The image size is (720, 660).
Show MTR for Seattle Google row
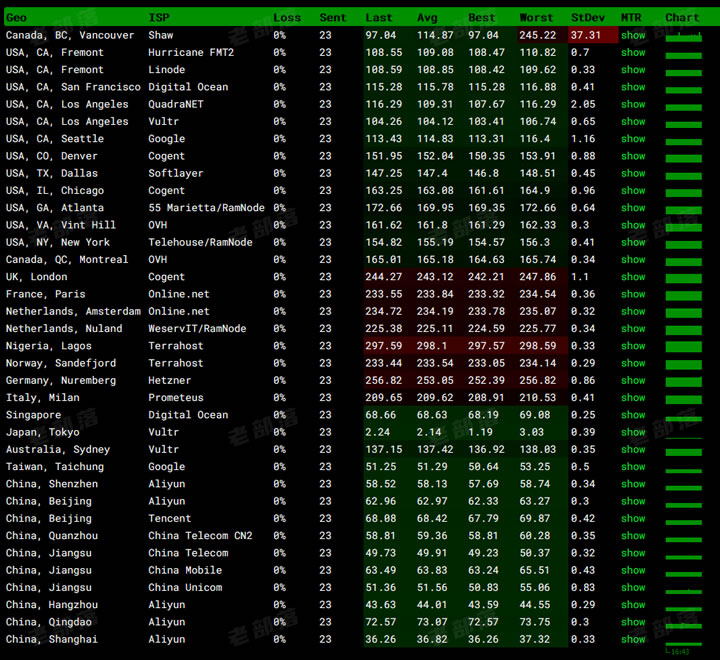pyautogui.click(x=633, y=139)
